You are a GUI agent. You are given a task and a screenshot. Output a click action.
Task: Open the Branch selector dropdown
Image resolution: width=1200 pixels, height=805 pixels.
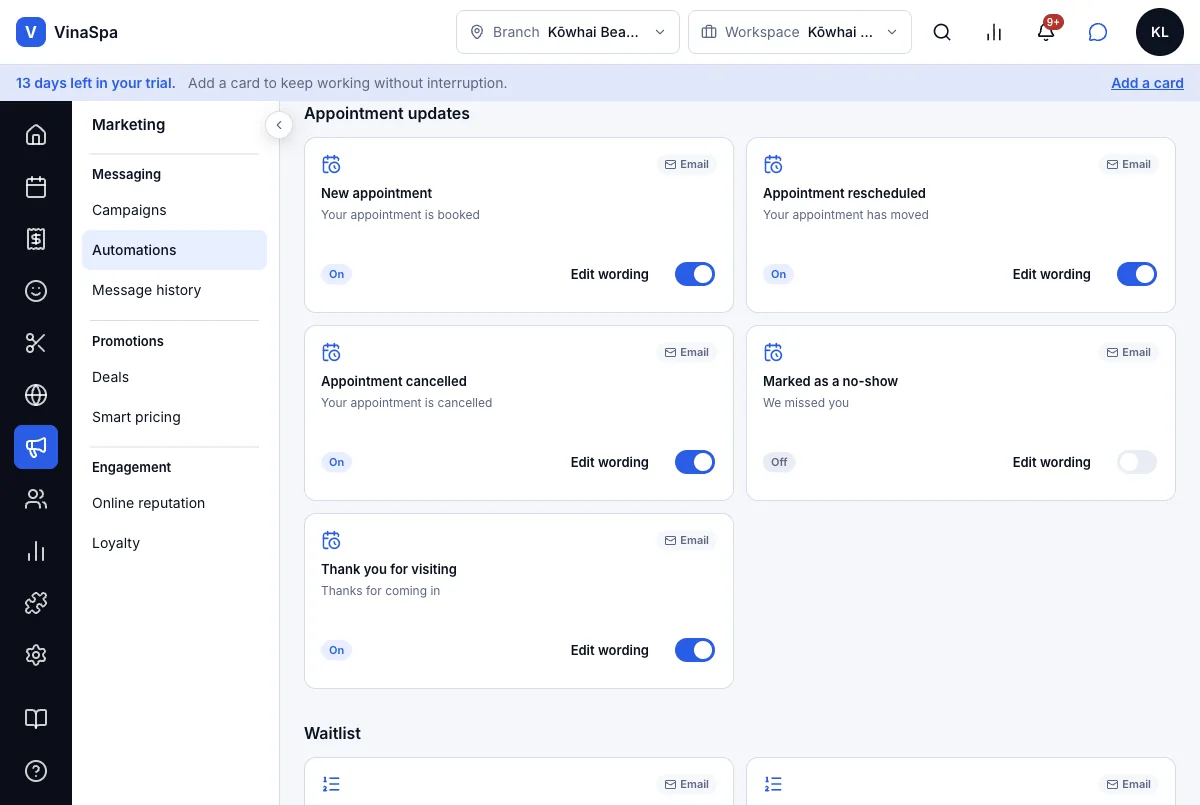tap(568, 32)
